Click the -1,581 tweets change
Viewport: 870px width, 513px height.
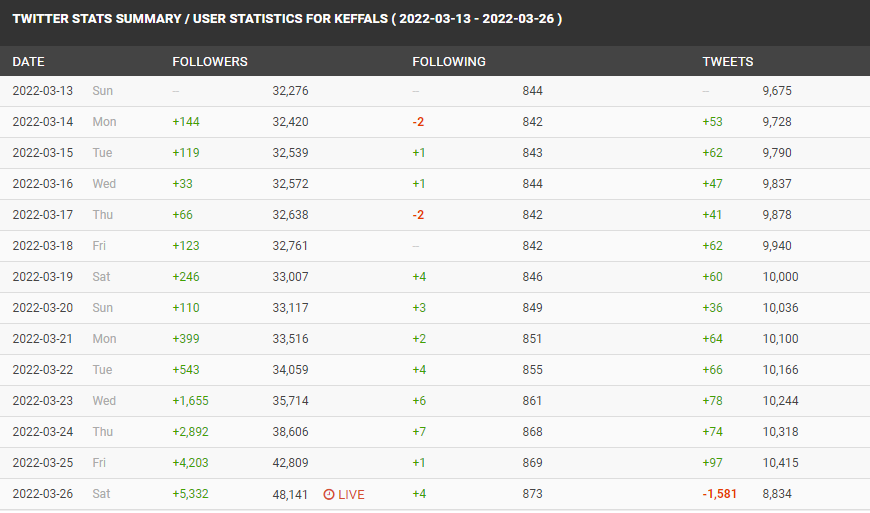[720, 494]
